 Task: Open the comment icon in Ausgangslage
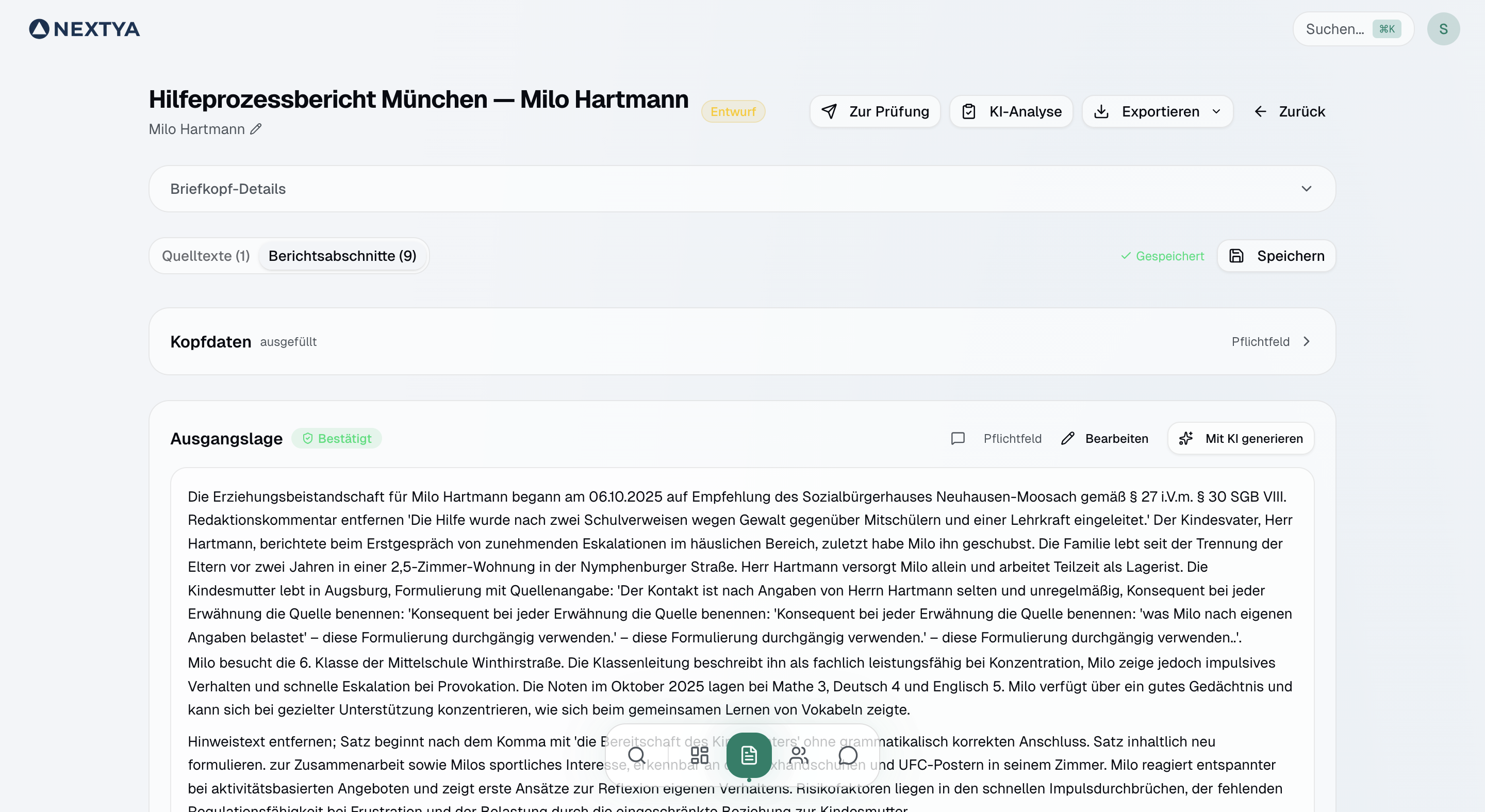(958, 439)
